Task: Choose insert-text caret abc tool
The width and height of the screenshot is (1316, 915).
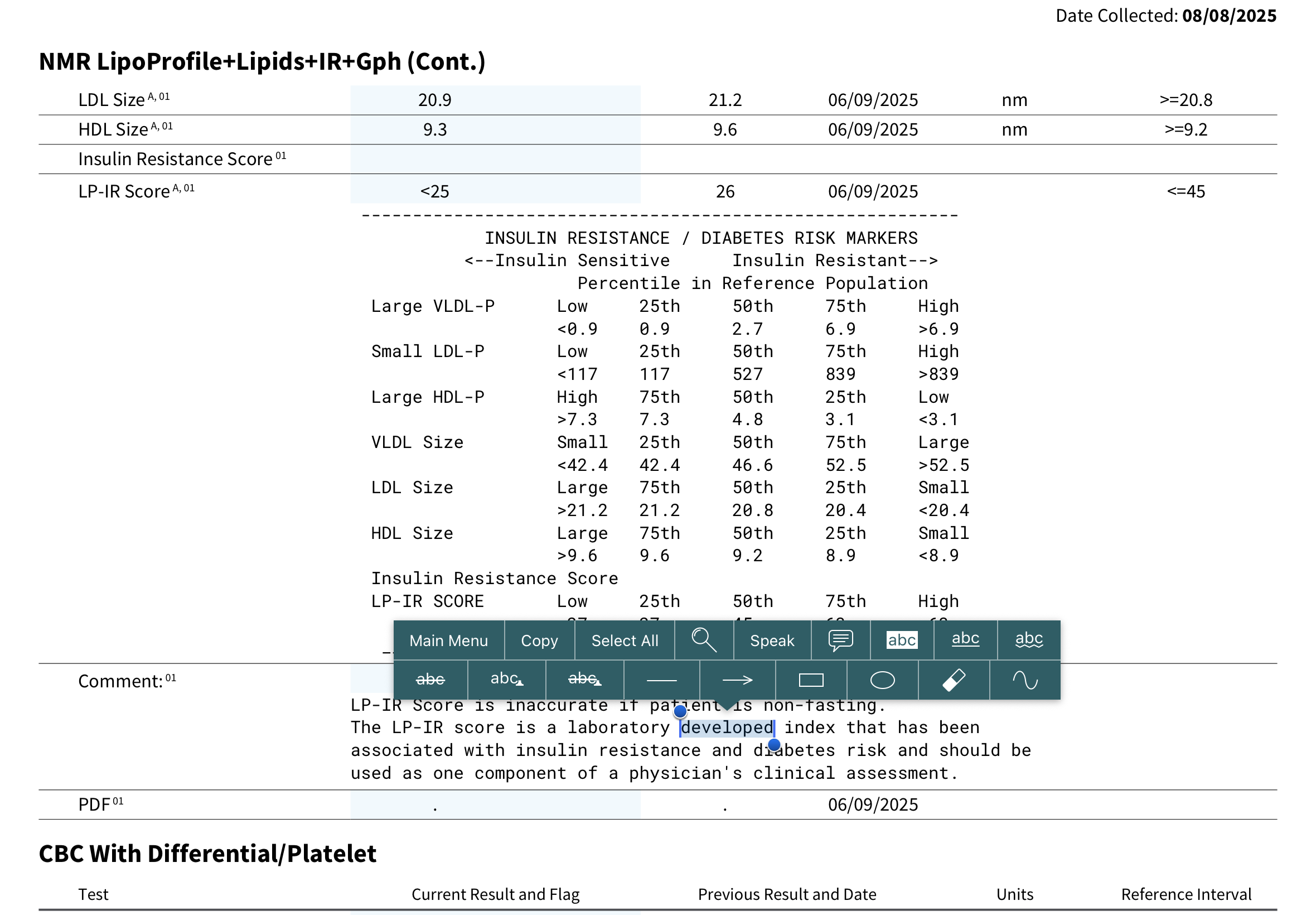Action: coord(506,680)
